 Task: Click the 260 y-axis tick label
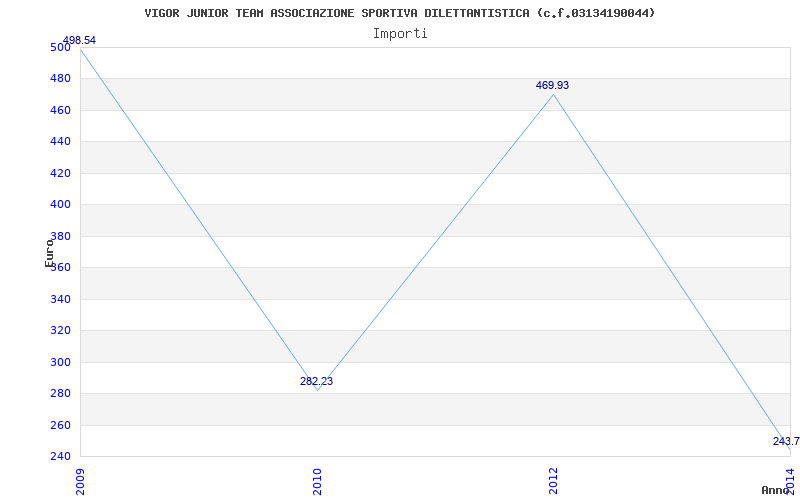pos(60,426)
